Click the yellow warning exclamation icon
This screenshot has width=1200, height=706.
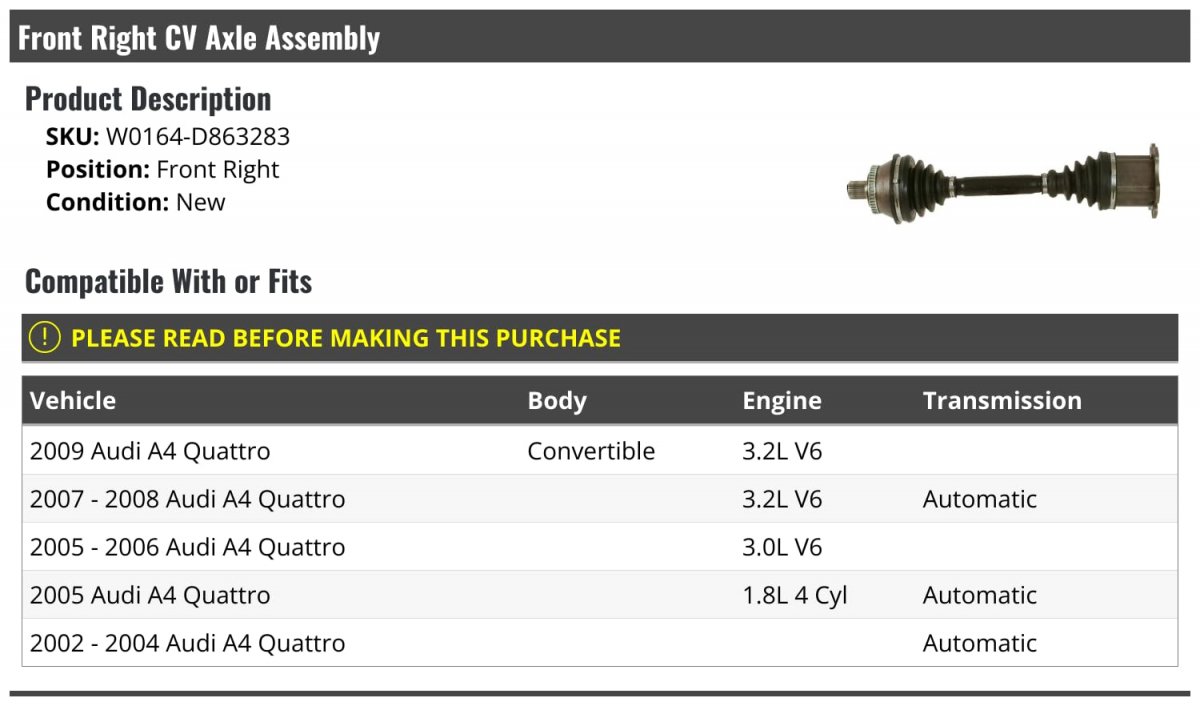[45, 338]
